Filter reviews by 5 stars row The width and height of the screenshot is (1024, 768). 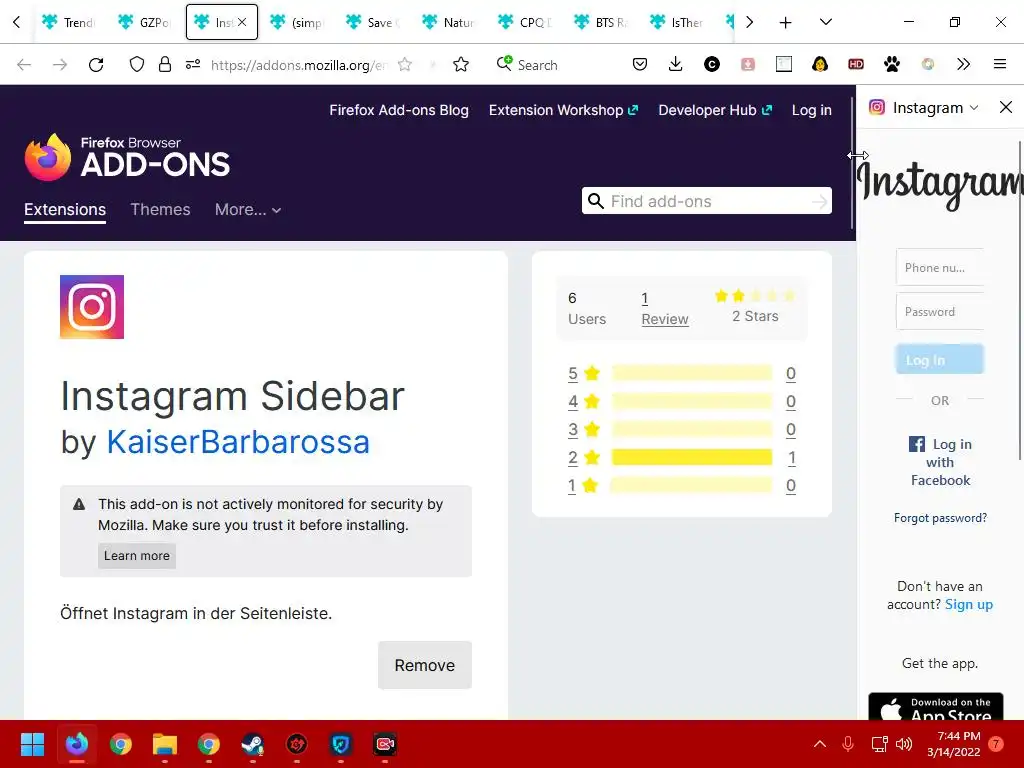pos(682,374)
